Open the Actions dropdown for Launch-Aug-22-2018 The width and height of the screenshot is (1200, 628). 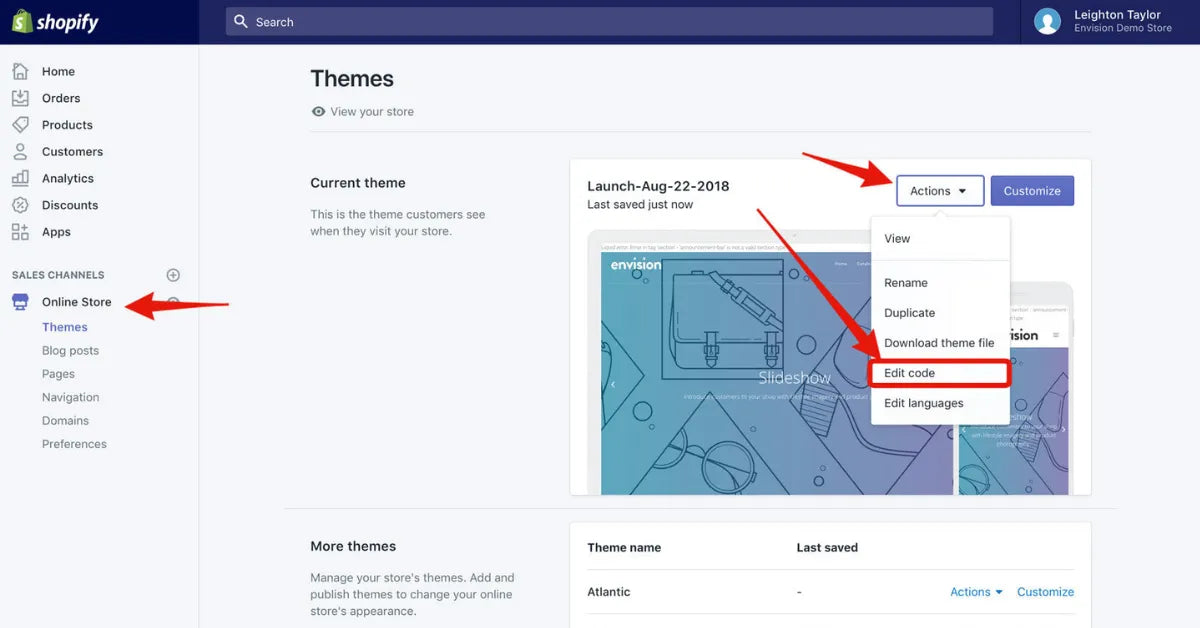pyautogui.click(x=938, y=190)
